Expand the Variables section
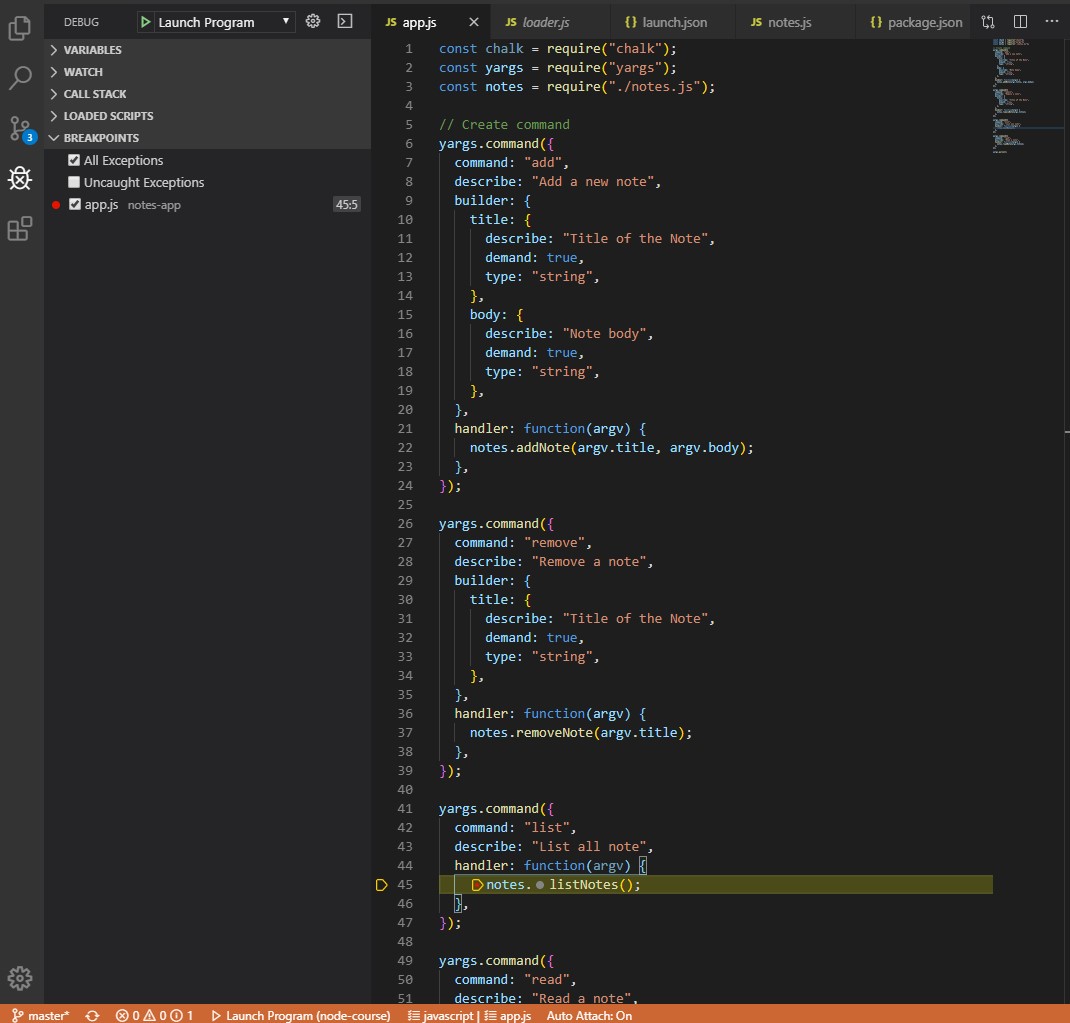Viewport: 1070px width, 1023px height. 90,49
